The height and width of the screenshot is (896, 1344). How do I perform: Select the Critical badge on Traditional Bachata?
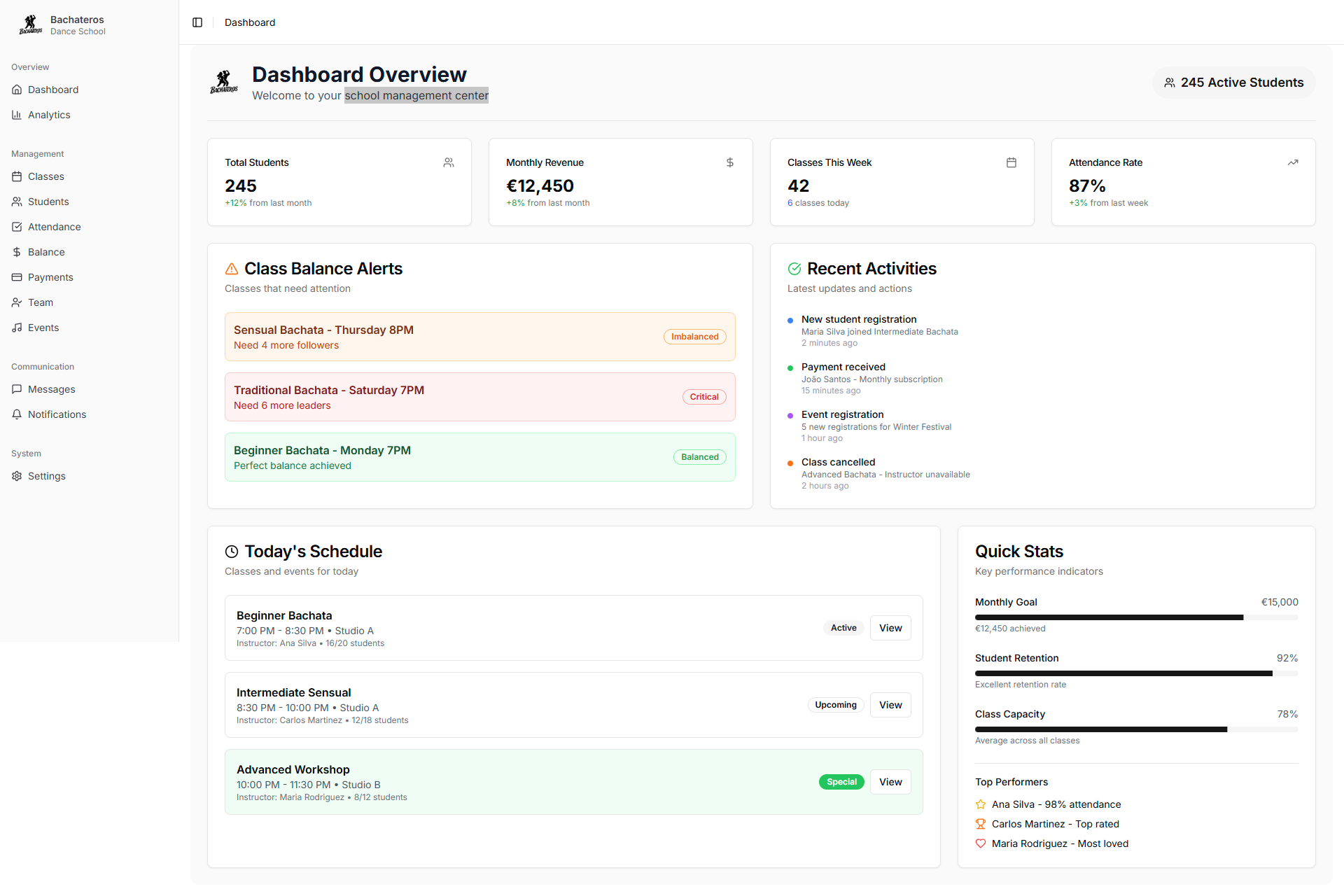pyautogui.click(x=703, y=397)
